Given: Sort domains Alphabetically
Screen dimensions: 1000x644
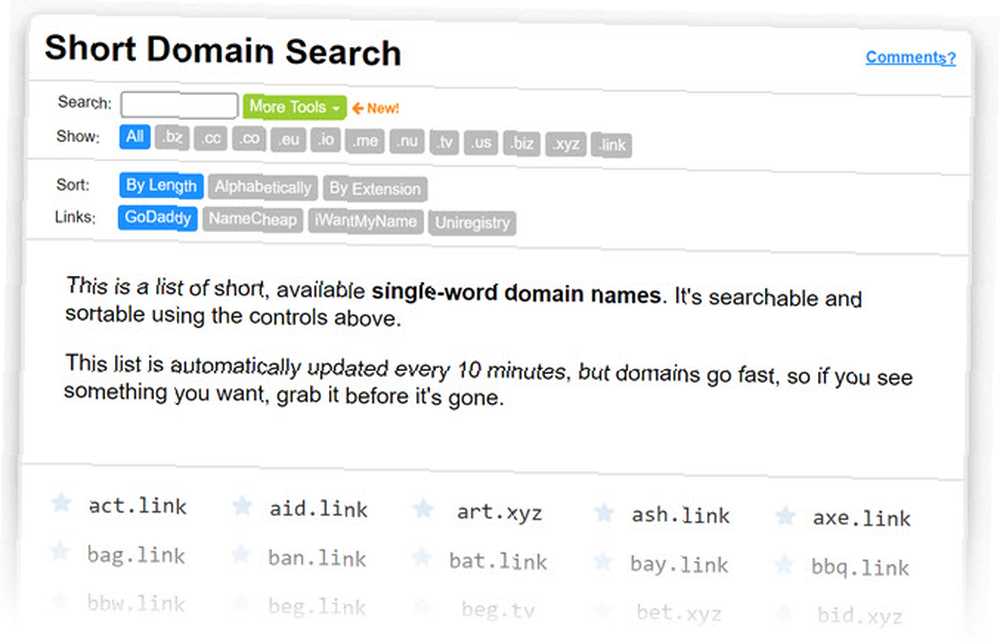Looking at the screenshot, I should pos(263,187).
